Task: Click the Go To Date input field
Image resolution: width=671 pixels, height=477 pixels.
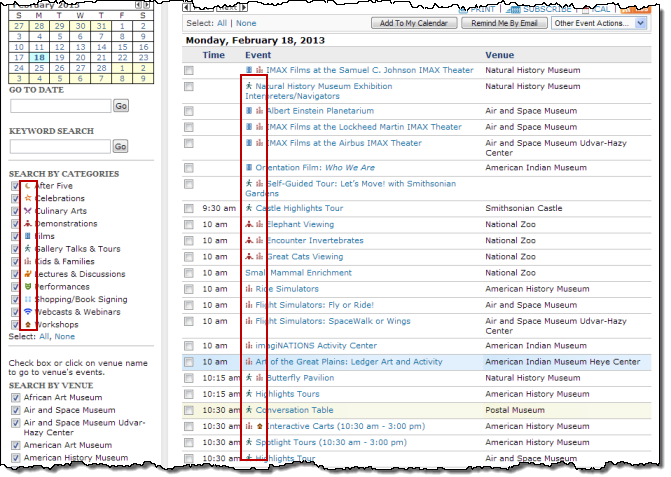Action: click(61, 106)
